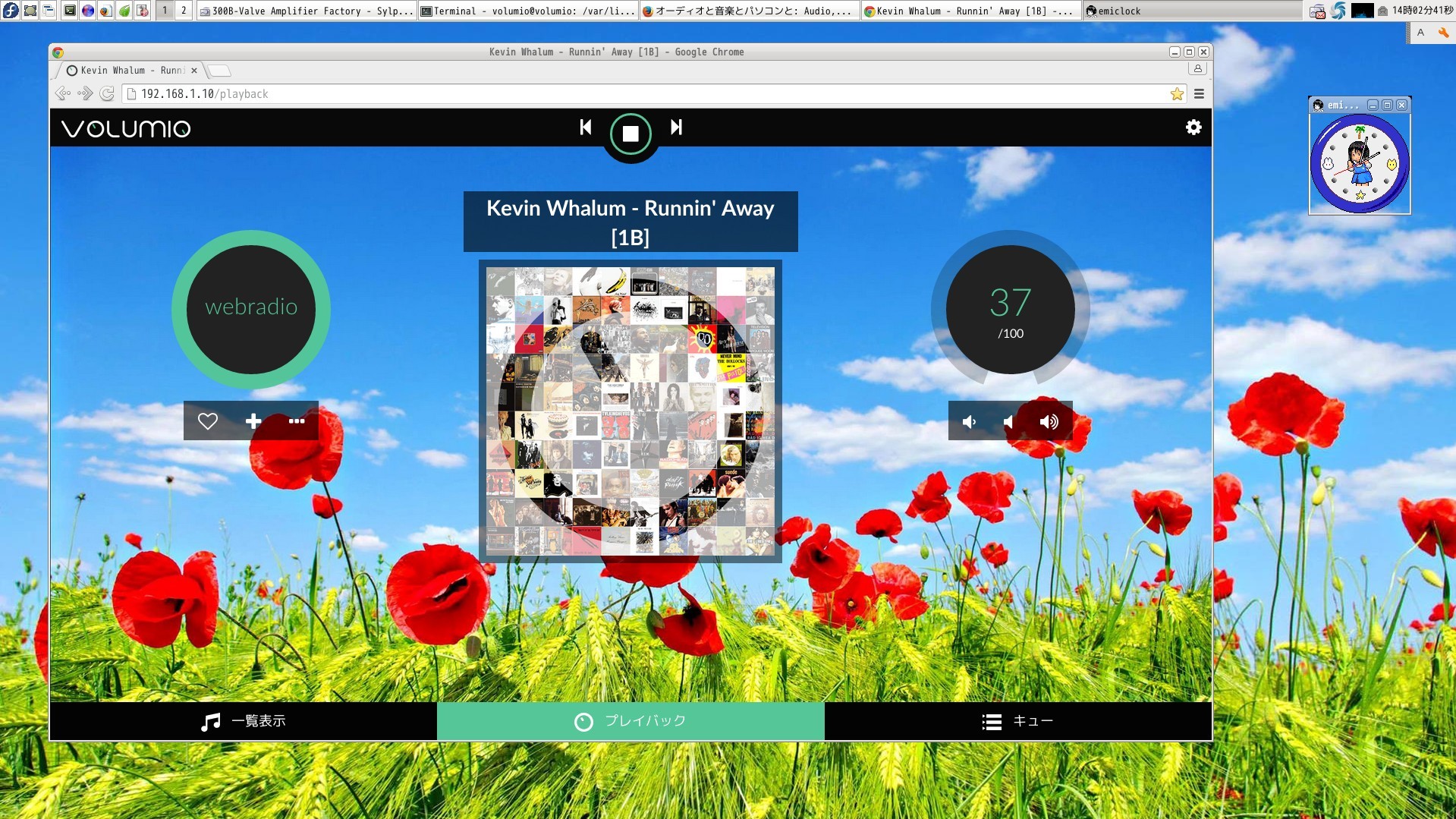Open the Chrome hamburger menu
Screen dimensions: 1456x819
1199,94
